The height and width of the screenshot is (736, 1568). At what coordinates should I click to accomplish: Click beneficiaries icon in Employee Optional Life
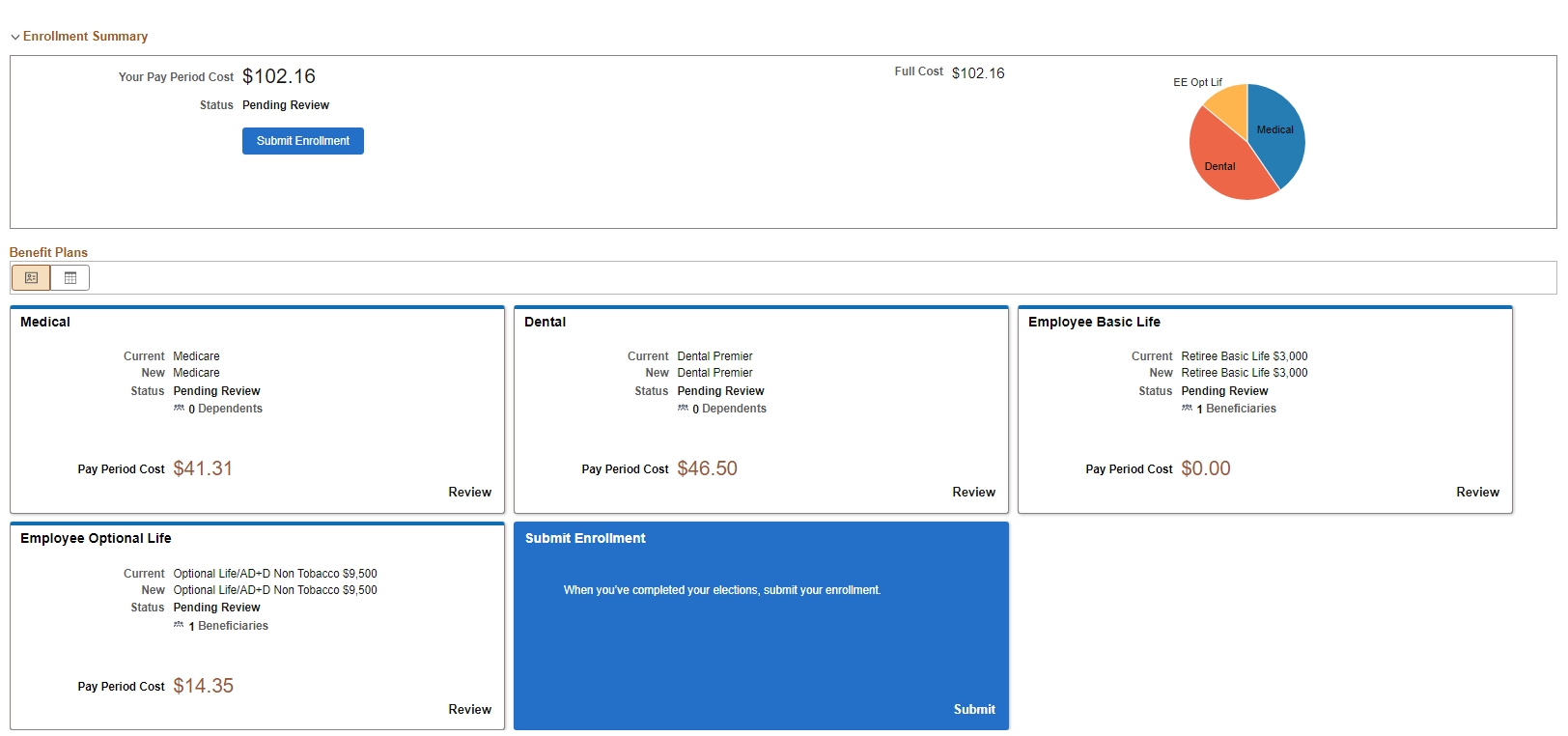[179, 626]
